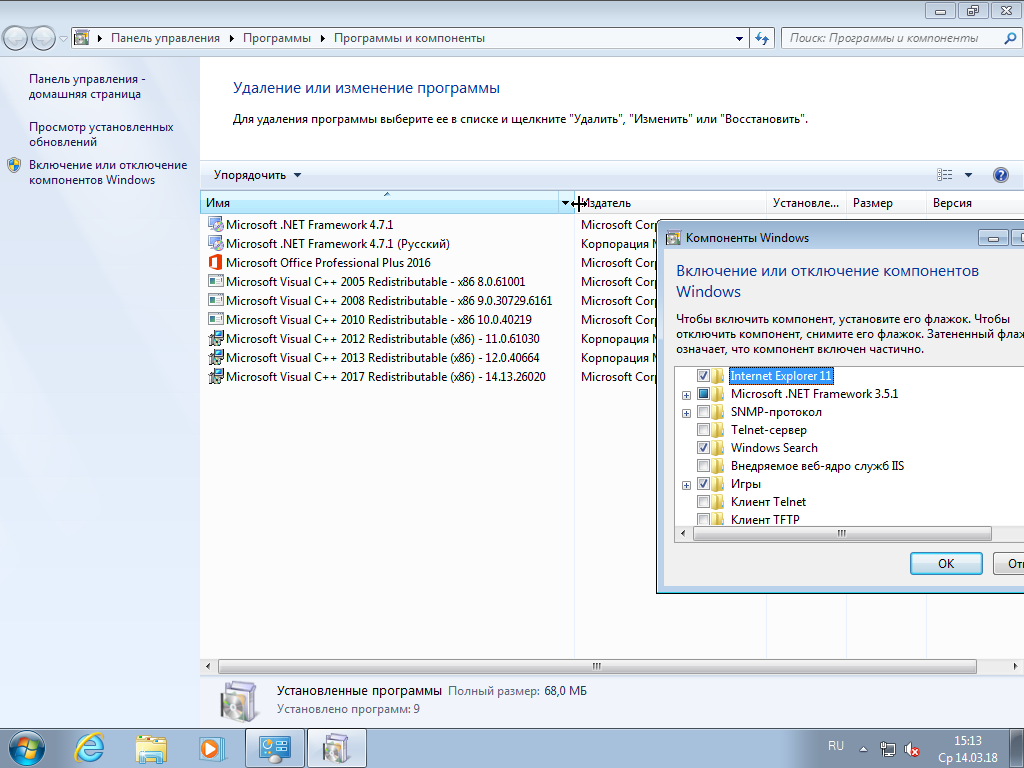The width and height of the screenshot is (1024, 768).
Task: Sort by the Размер column header
Action: click(886, 203)
